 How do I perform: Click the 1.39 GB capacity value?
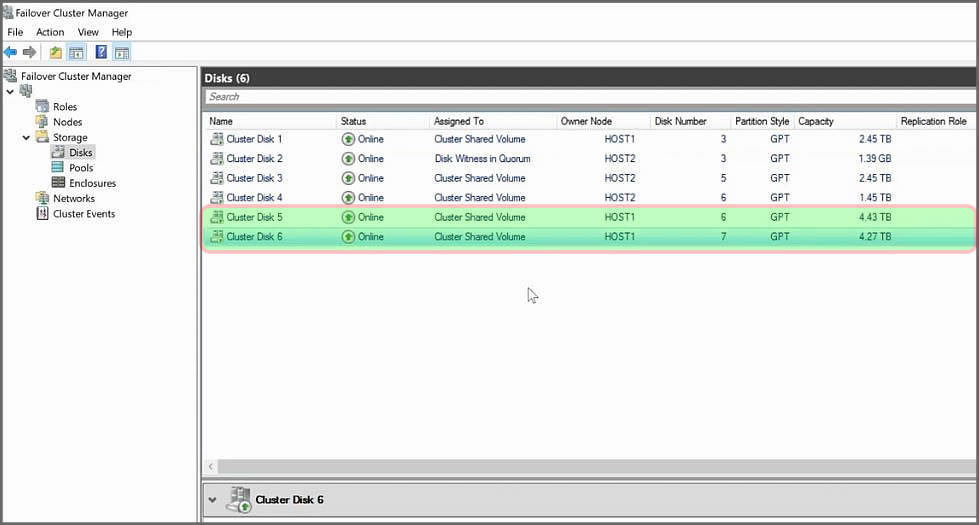[x=875, y=159]
